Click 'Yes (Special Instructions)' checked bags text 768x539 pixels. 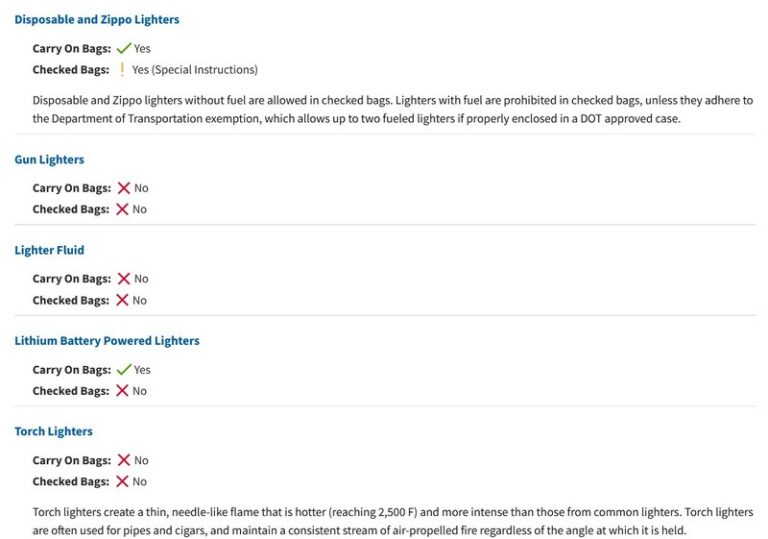(x=195, y=70)
